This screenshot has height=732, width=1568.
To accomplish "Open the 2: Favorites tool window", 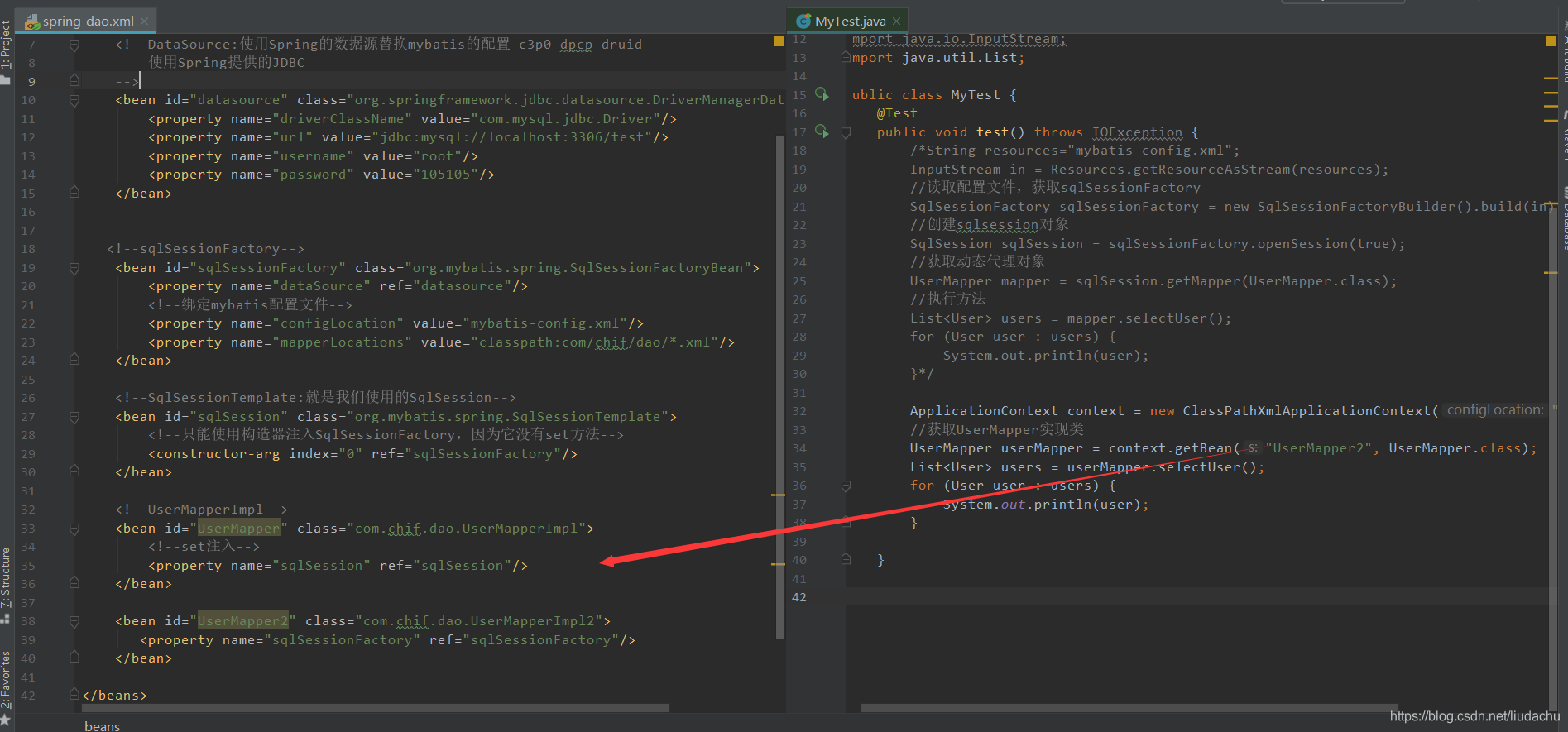I will [x=6, y=680].
